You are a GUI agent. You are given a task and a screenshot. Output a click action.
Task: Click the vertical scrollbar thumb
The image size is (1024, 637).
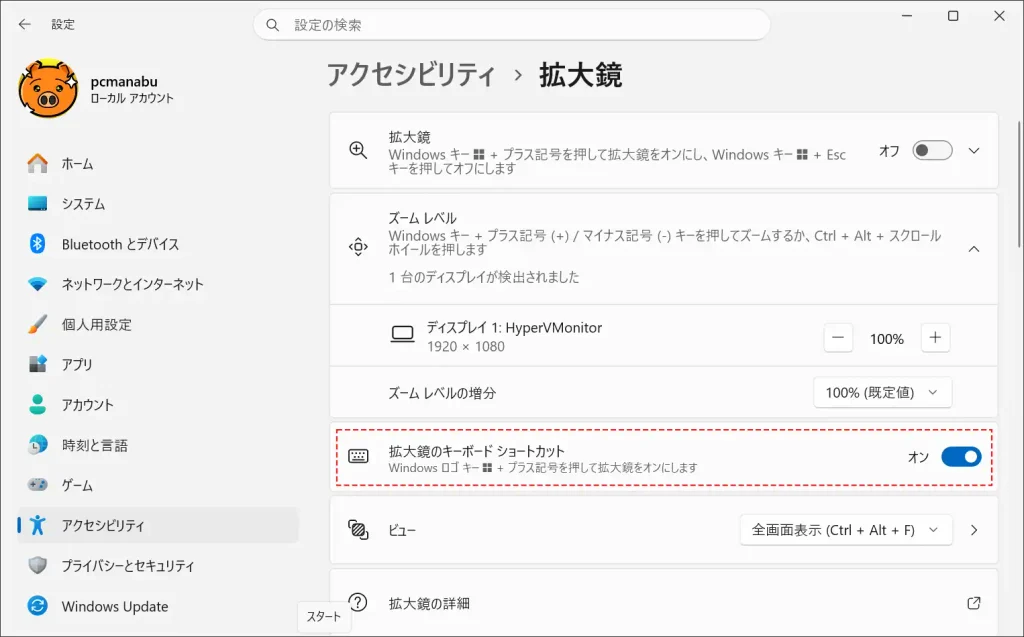pos(1019,184)
